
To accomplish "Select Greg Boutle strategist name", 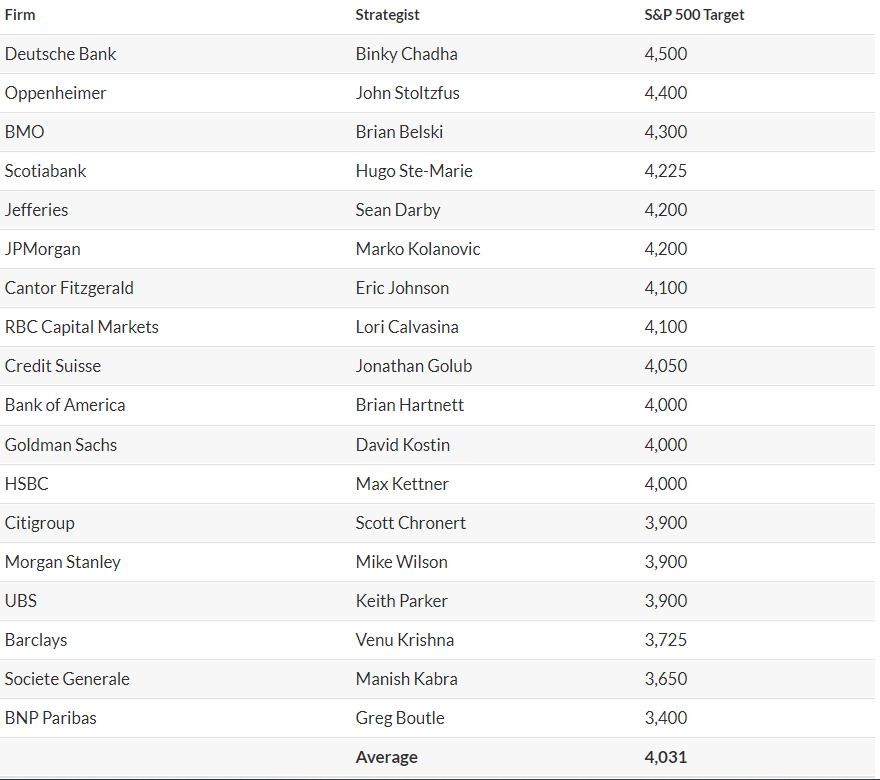I will point(400,718).
